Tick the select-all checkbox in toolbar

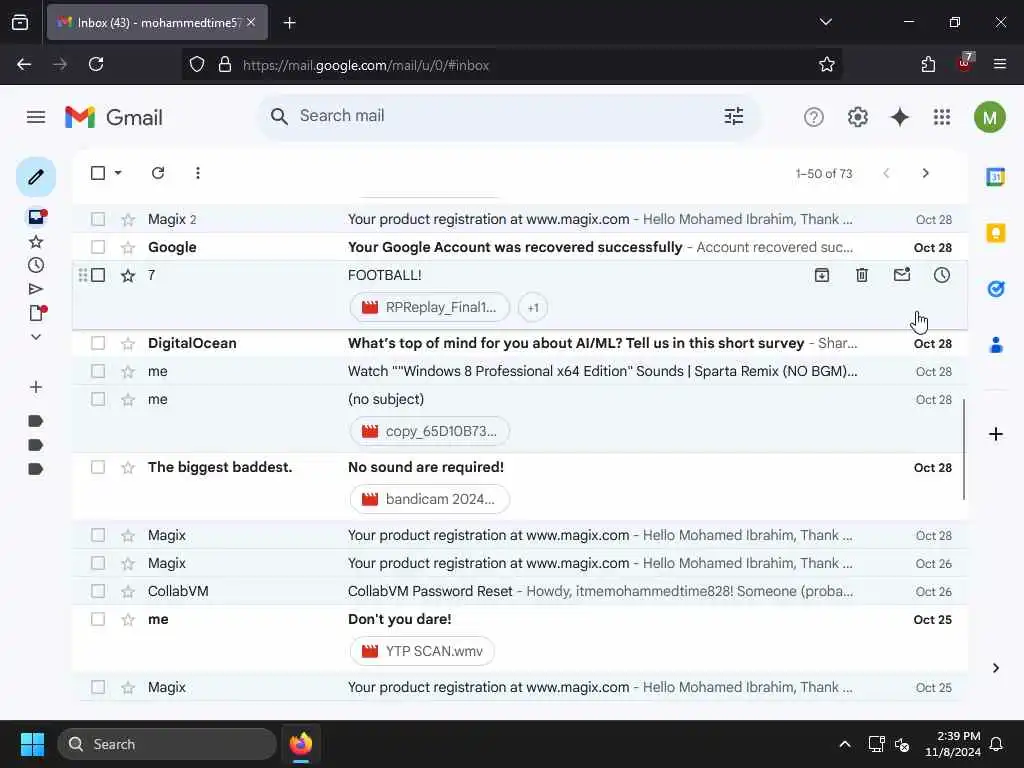tap(98, 173)
